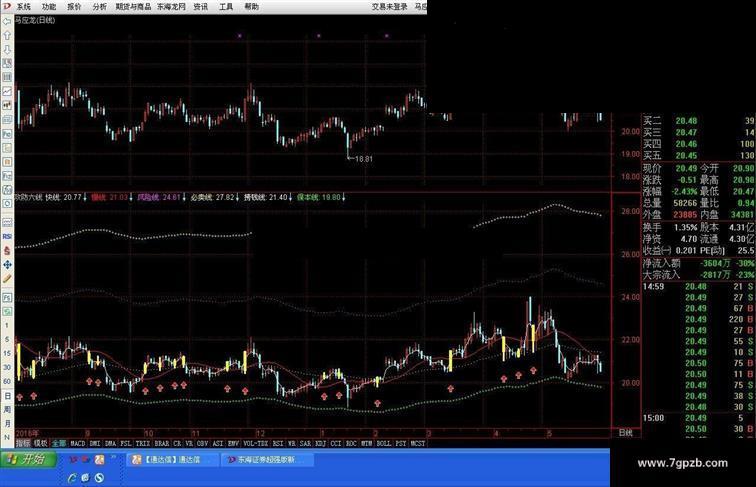The width and height of the screenshot is (756, 487).
Task: Select the 30-minute period button
Action: click(7, 367)
